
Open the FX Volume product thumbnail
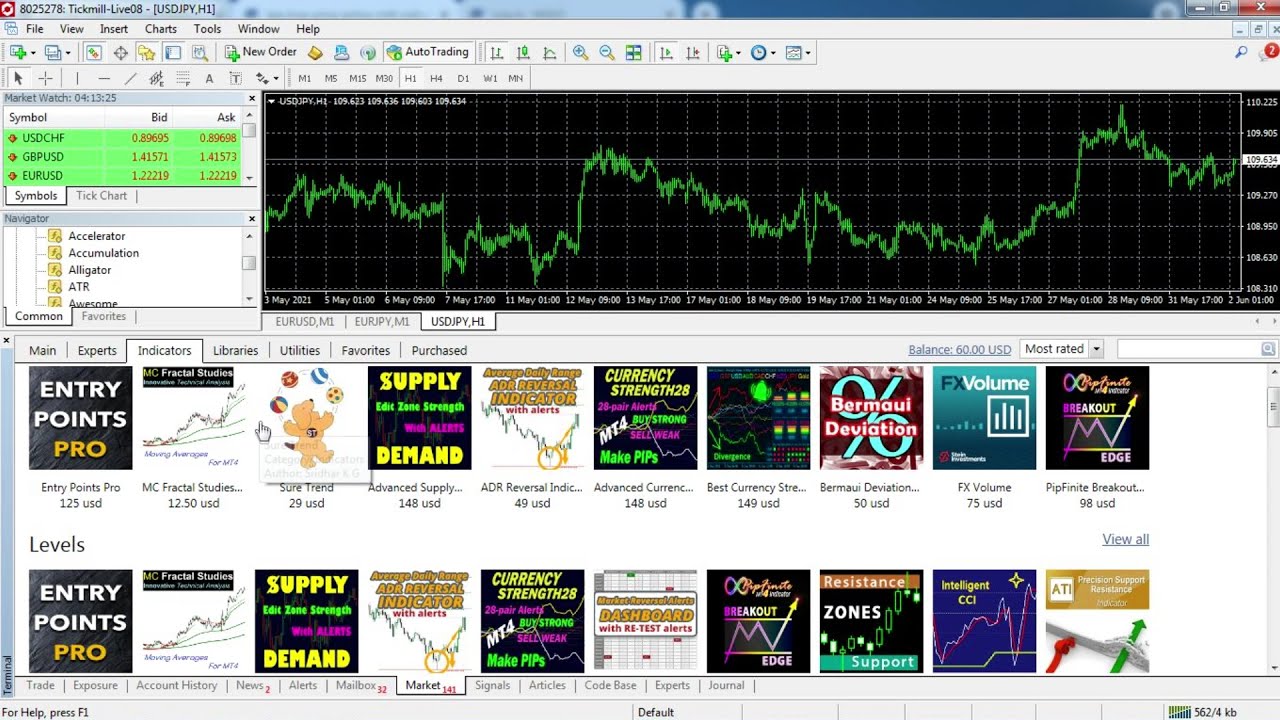pos(984,418)
